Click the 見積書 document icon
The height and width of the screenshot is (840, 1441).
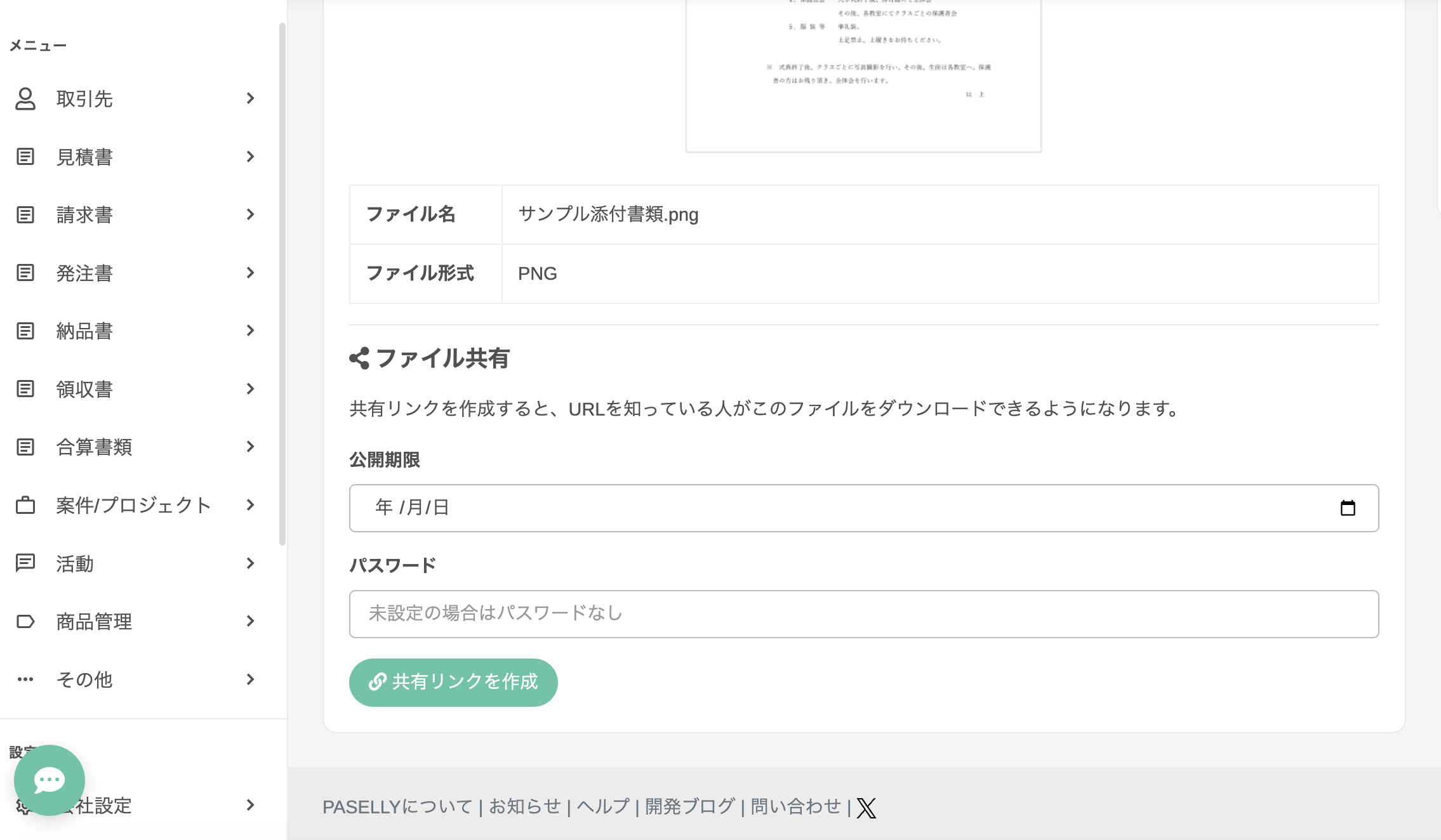coord(25,157)
